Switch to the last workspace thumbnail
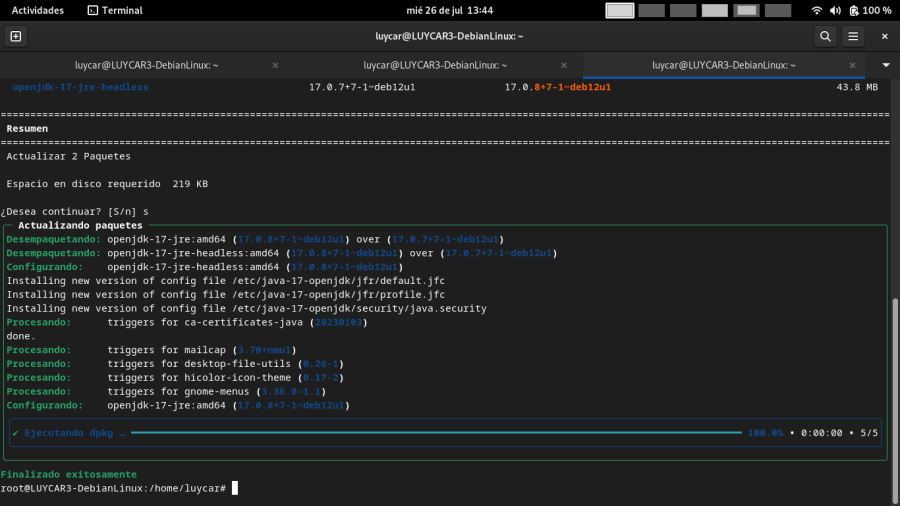 [779, 10]
